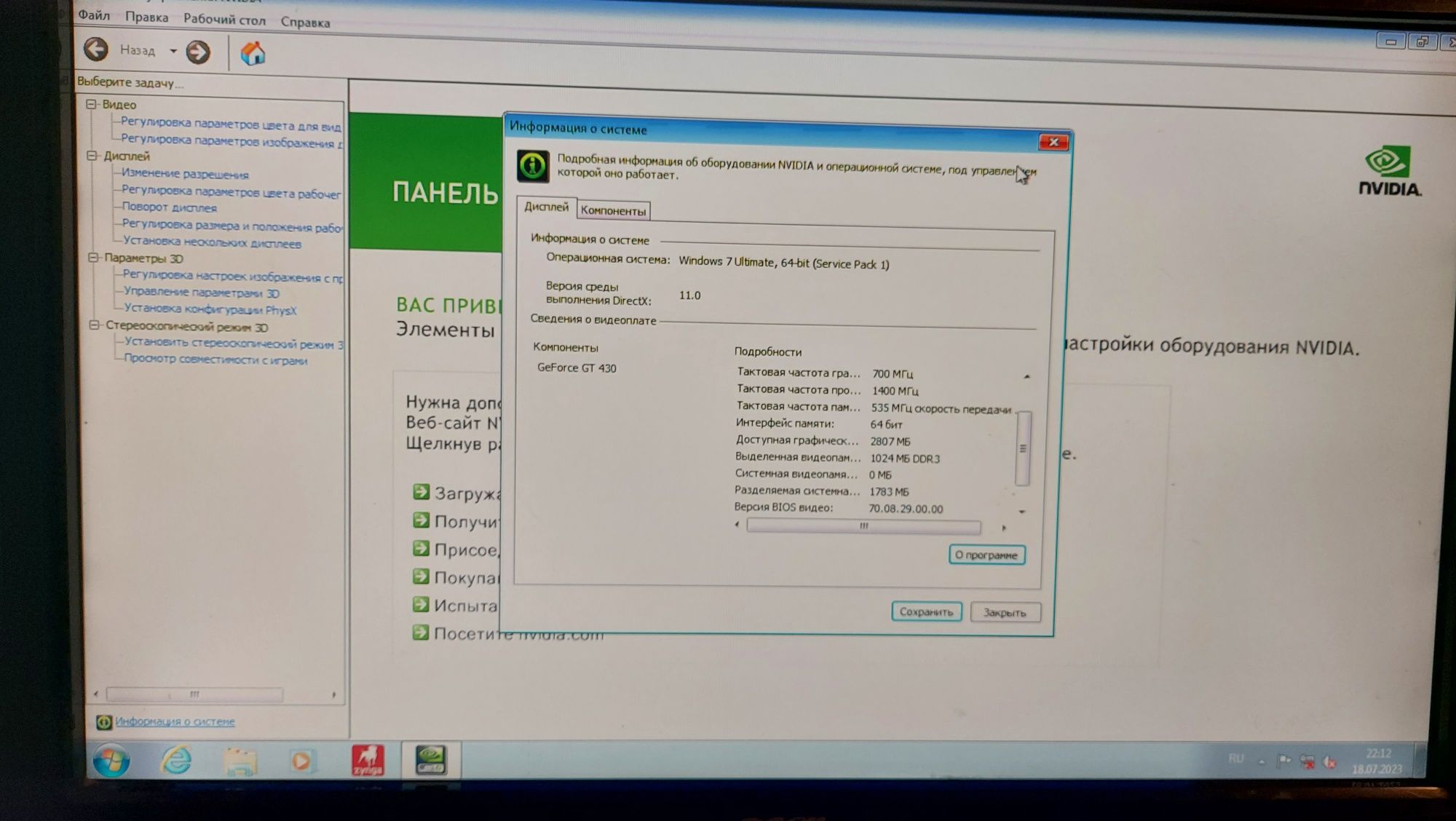The width and height of the screenshot is (1456, 821).
Task: Click the value 1024 МБ DDR3
Action: (905, 459)
